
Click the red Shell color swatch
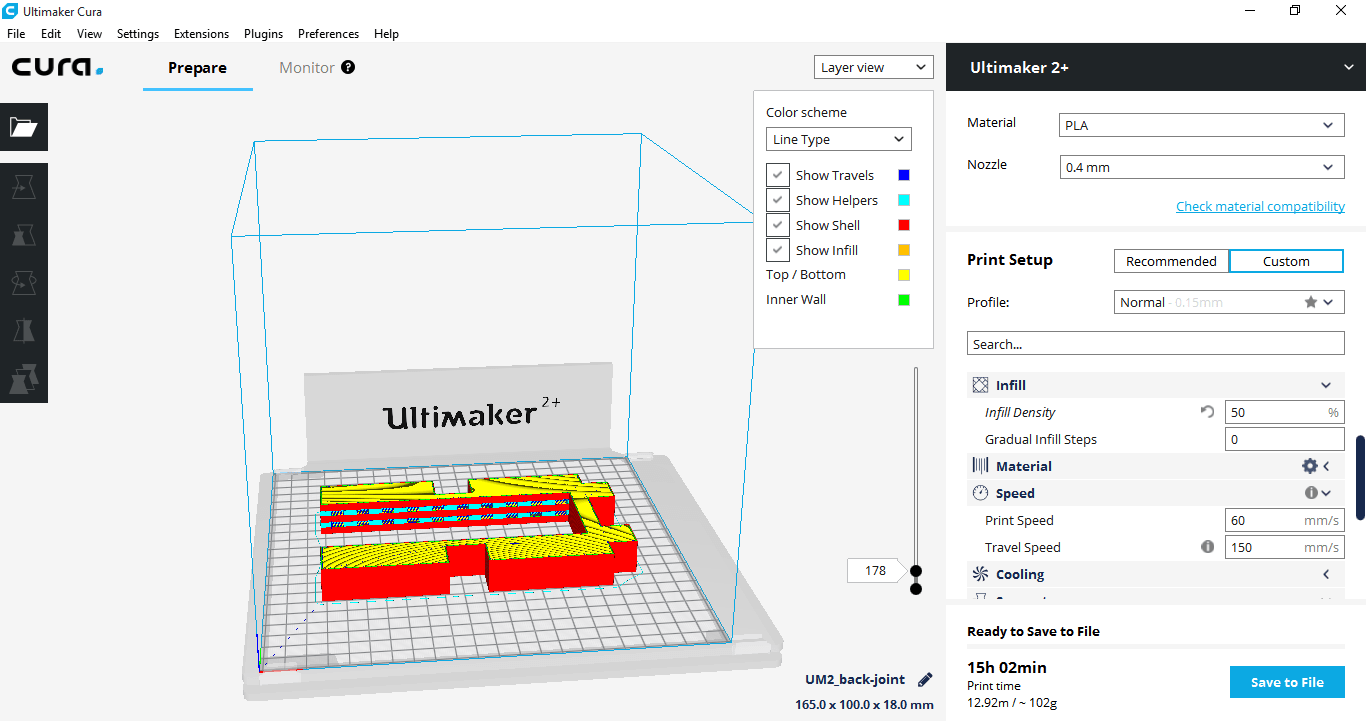click(x=904, y=225)
